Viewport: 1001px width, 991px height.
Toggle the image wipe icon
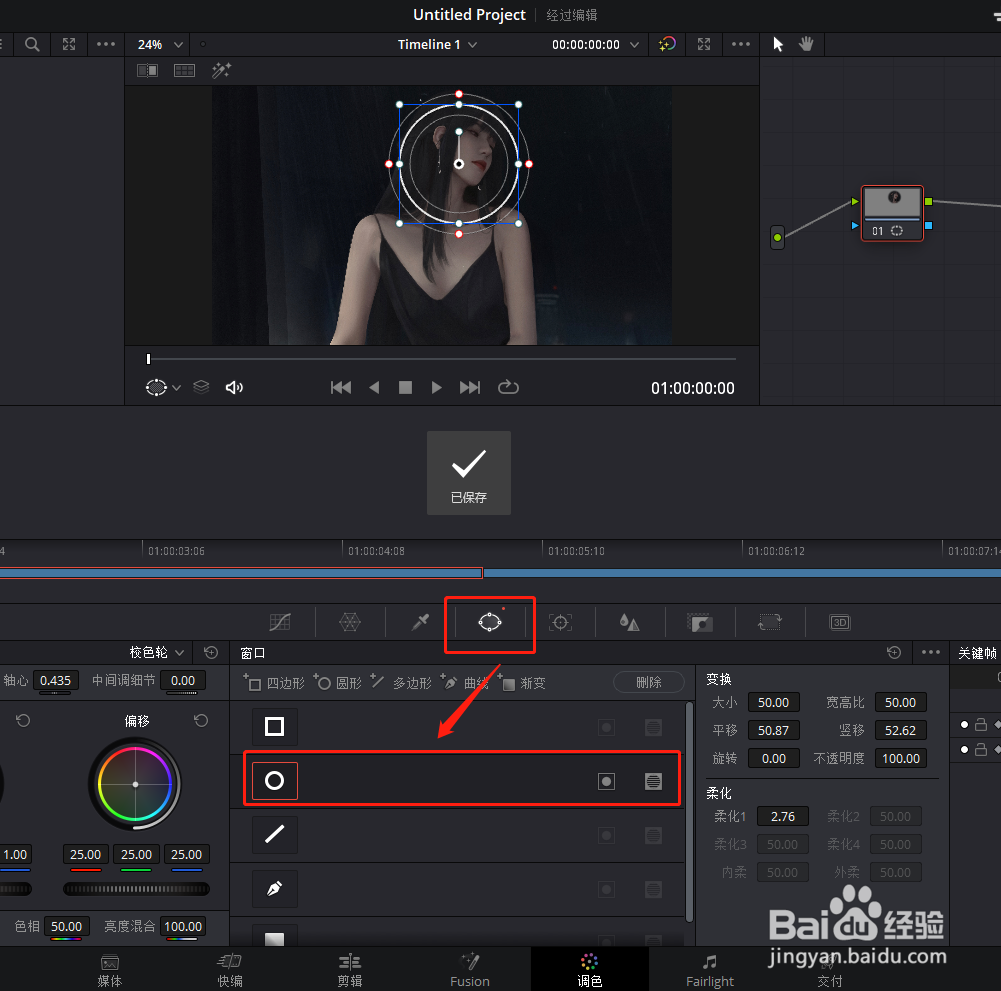coord(147,70)
